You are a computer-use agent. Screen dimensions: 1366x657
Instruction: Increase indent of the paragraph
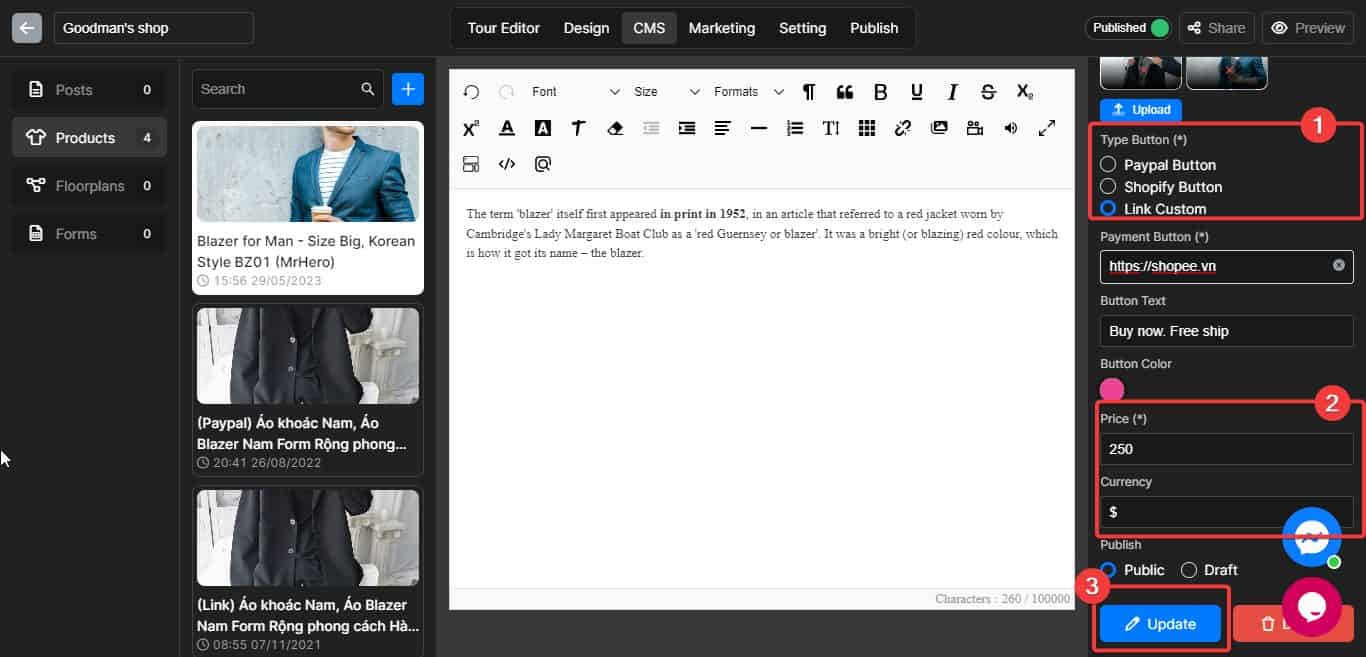[x=687, y=128]
